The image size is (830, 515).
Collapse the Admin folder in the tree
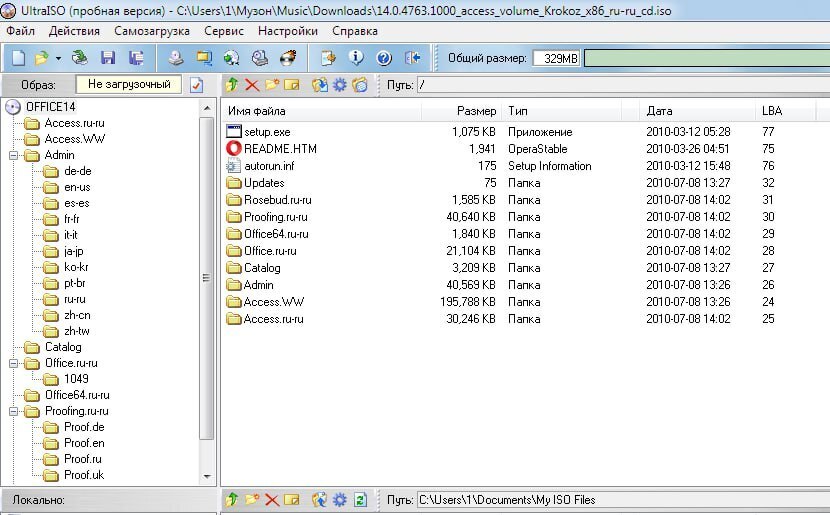click(x=13, y=156)
